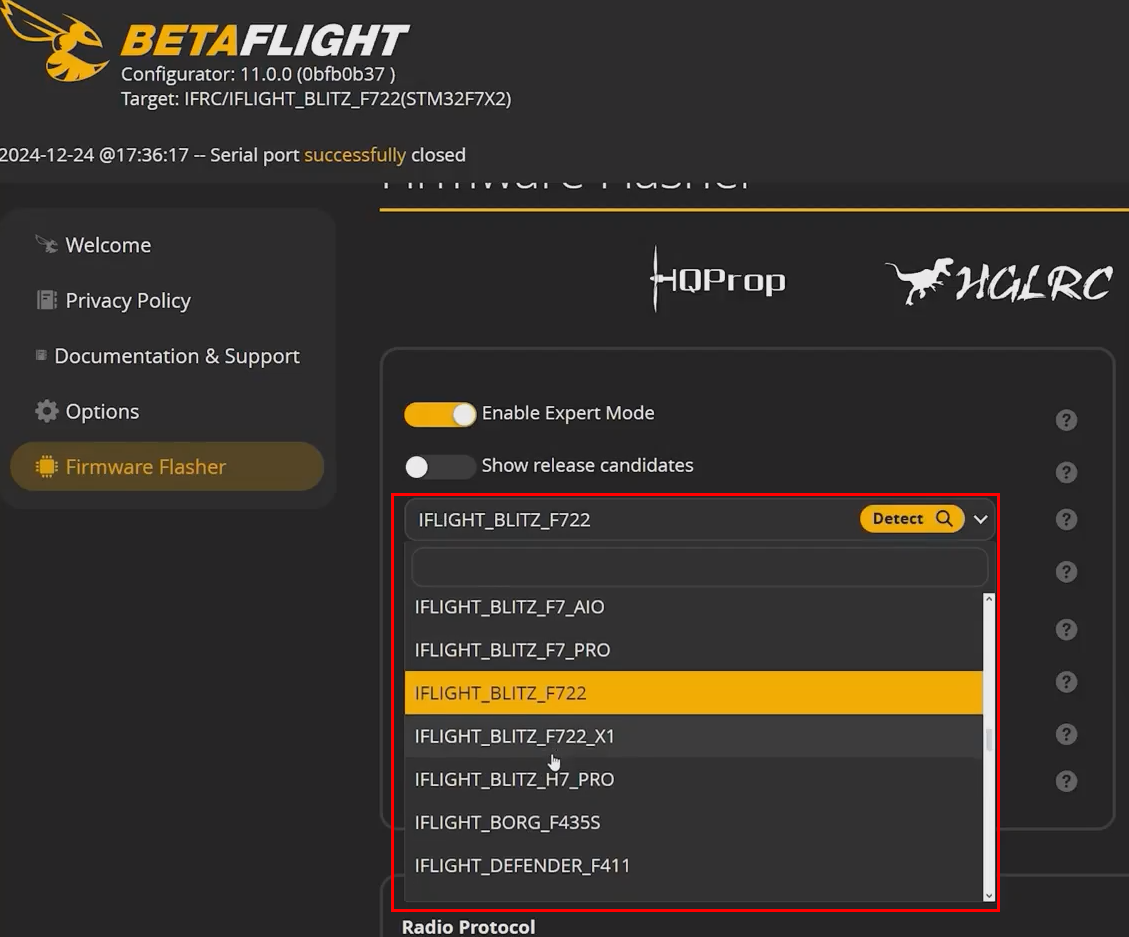Viewport: 1129px width, 937px height.
Task: Click the HQProp sponsor logo
Action: pyautogui.click(x=718, y=279)
